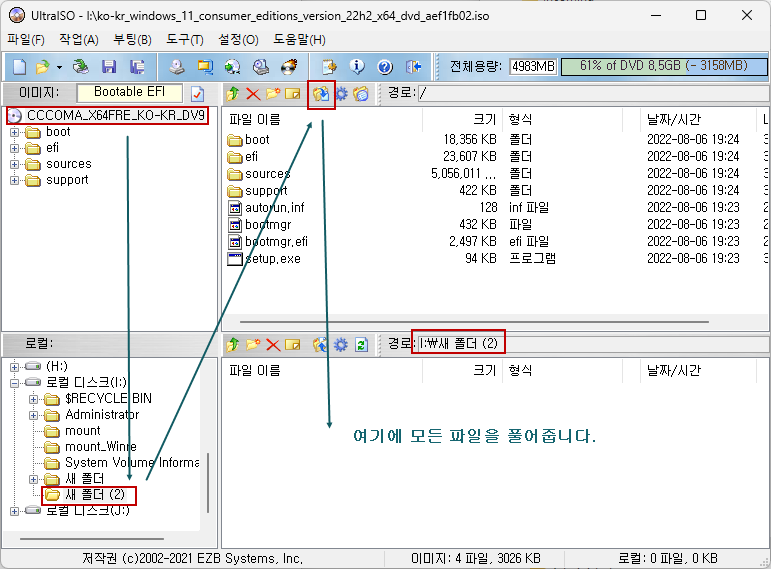The image size is (771, 569).
Task: Expand the Administrator folder node
Action: click(33, 416)
